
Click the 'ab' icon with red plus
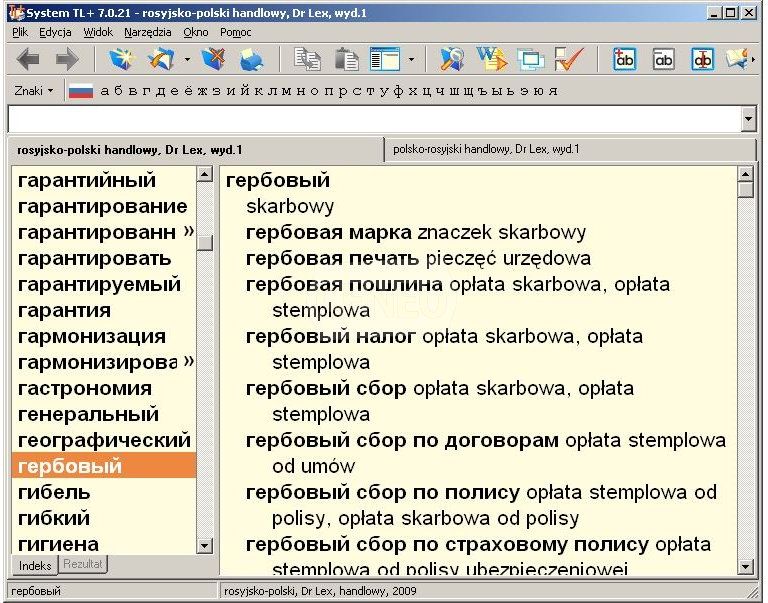624,60
